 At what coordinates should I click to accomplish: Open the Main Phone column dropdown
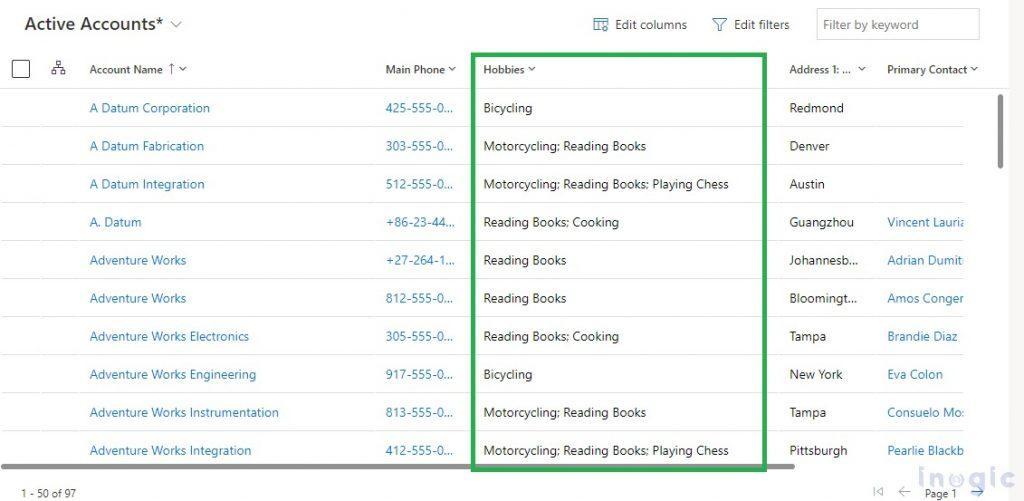452,69
